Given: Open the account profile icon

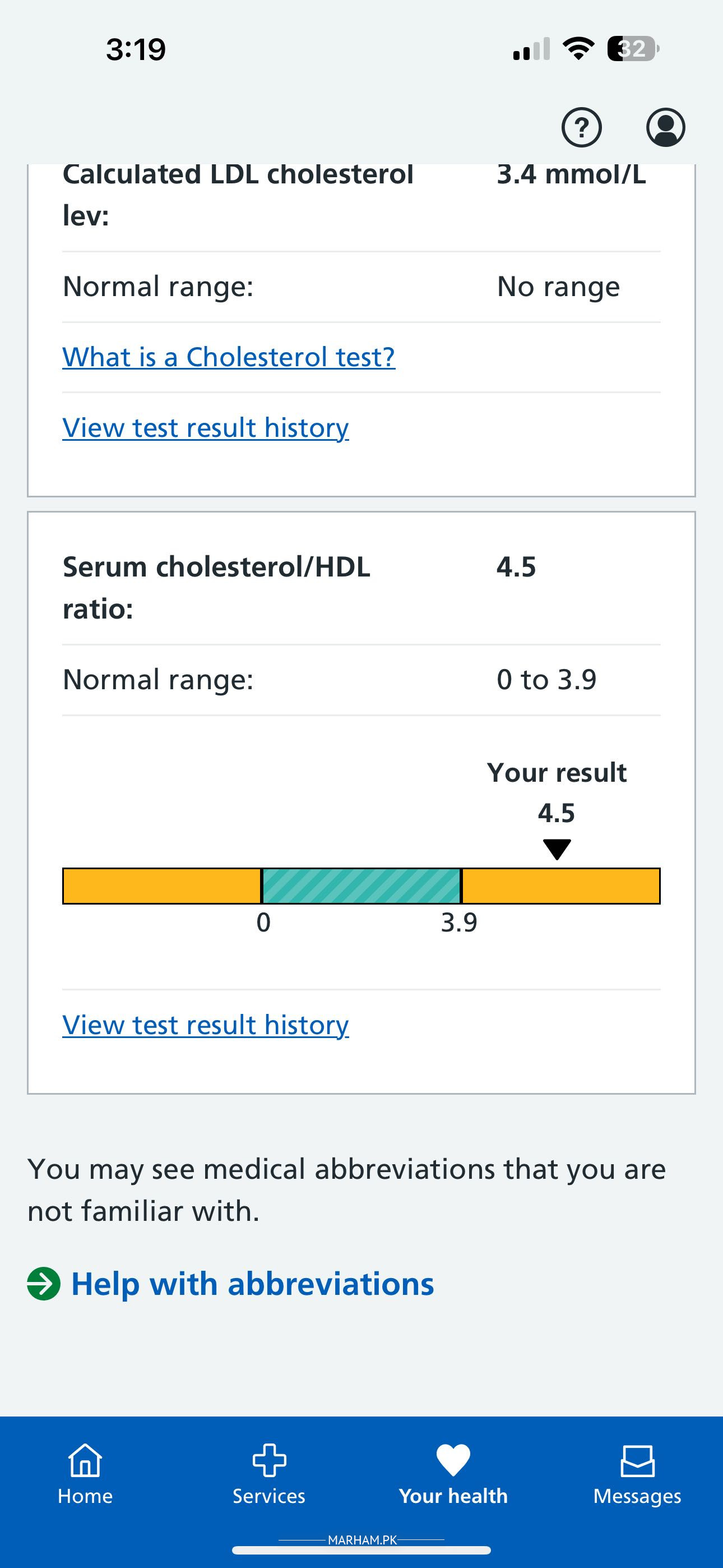Looking at the screenshot, I should coord(665,127).
